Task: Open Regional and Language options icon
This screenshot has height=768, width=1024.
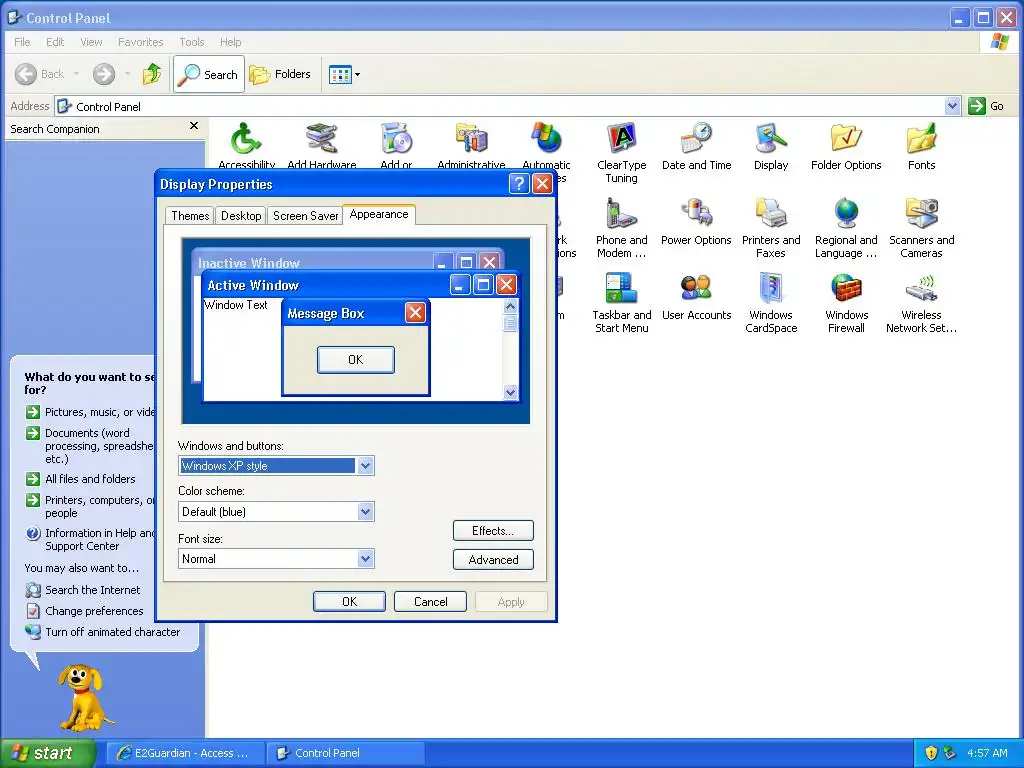Action: [846, 228]
